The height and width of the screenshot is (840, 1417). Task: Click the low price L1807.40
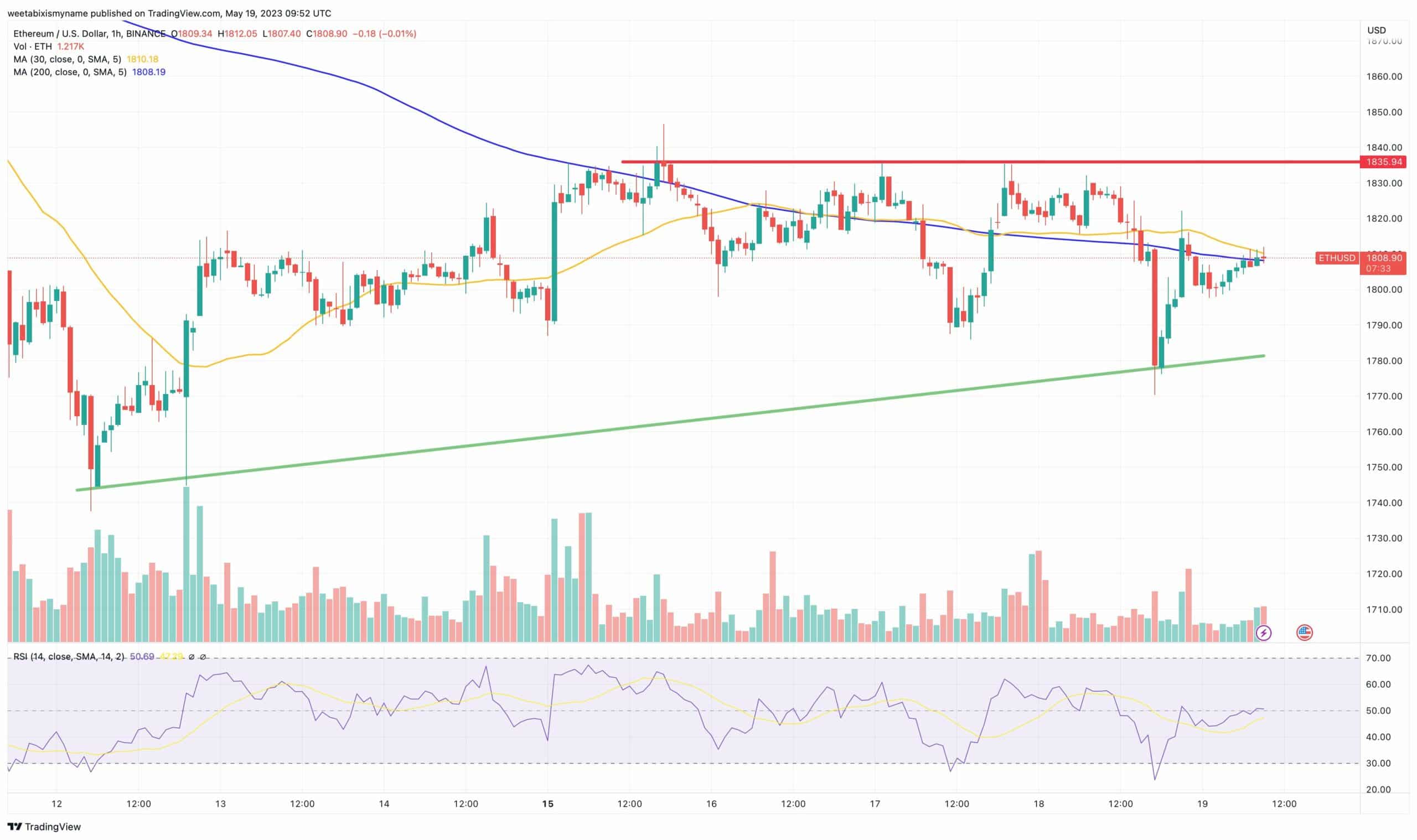[x=282, y=34]
